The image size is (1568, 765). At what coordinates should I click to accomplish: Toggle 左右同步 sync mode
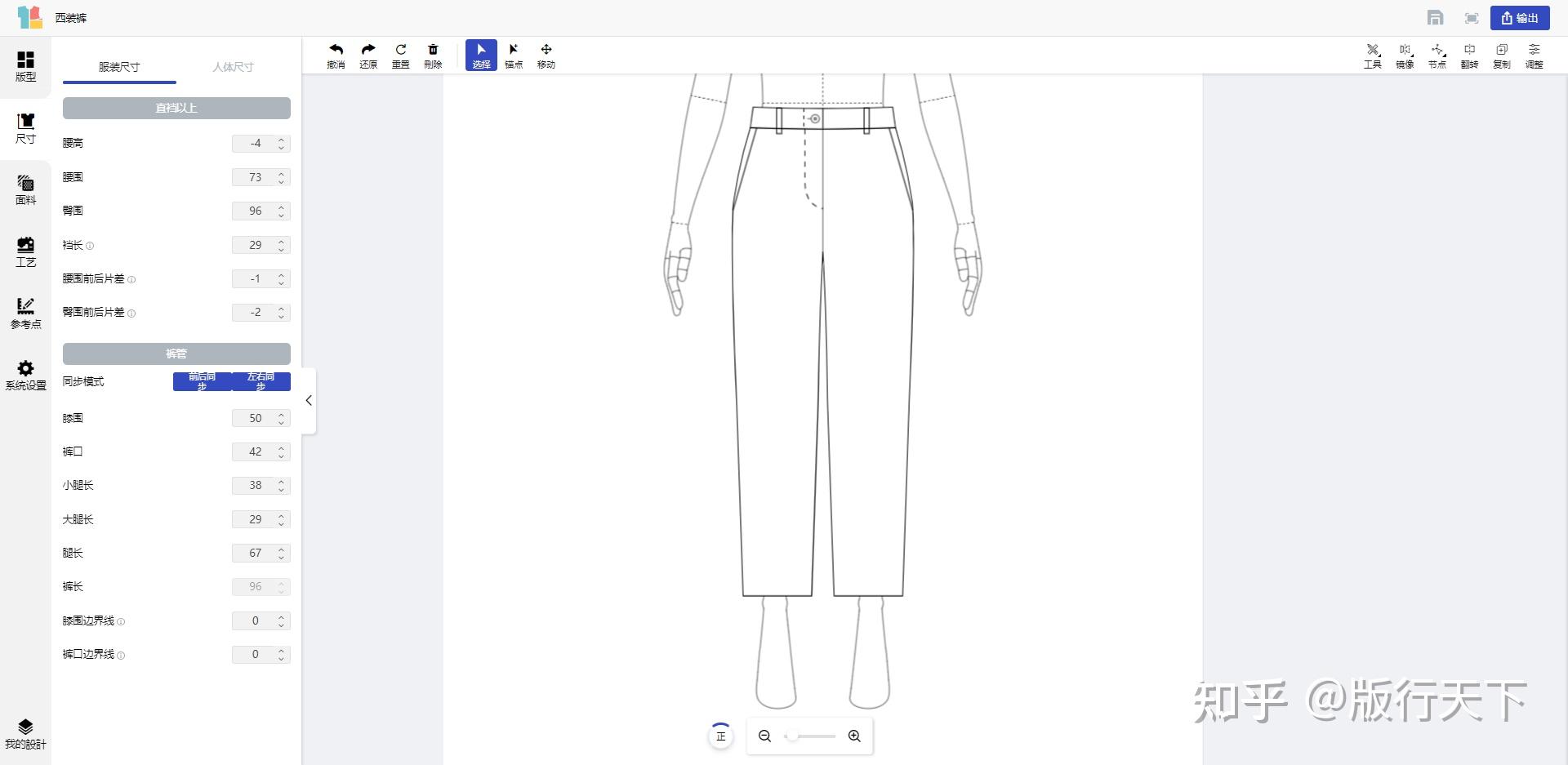pos(261,381)
